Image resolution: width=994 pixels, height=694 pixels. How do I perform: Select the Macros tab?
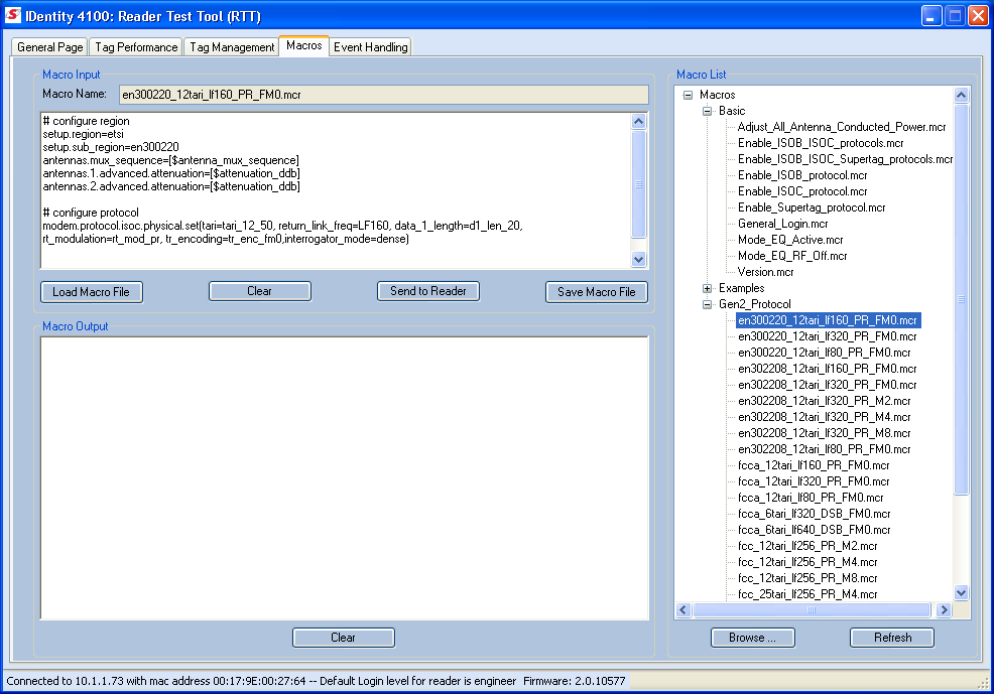(304, 46)
